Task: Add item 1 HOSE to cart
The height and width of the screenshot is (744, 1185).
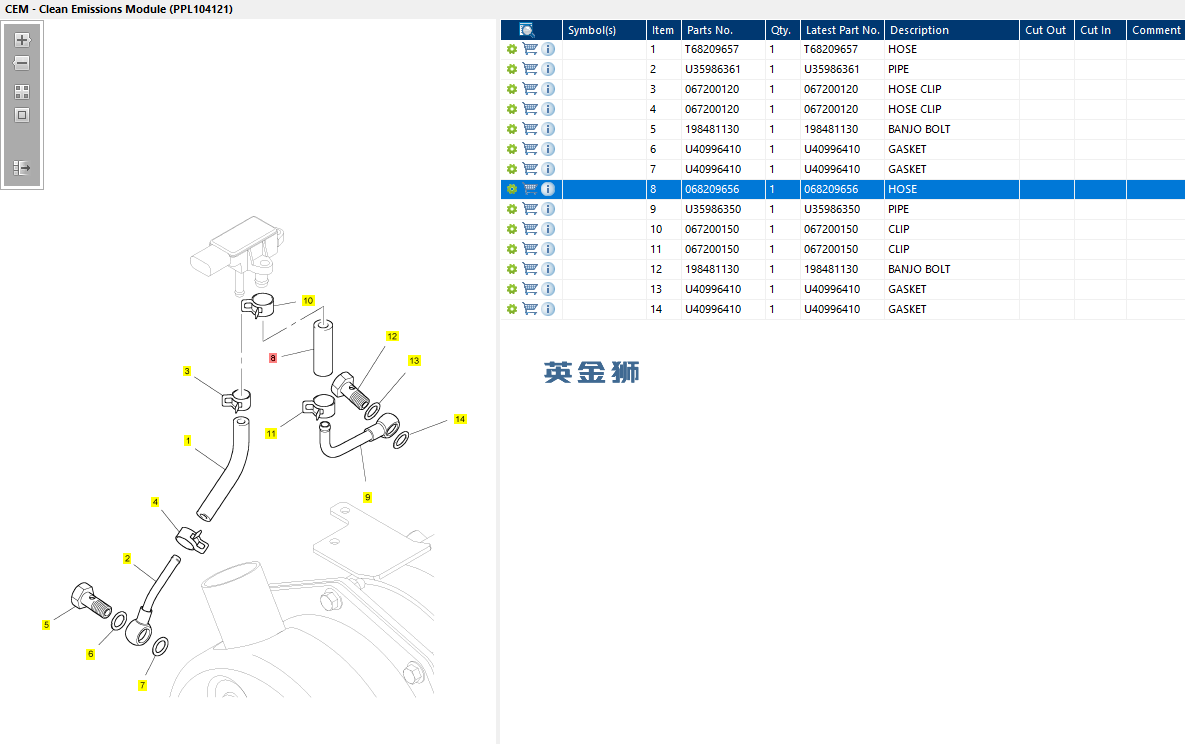Action: coord(531,49)
